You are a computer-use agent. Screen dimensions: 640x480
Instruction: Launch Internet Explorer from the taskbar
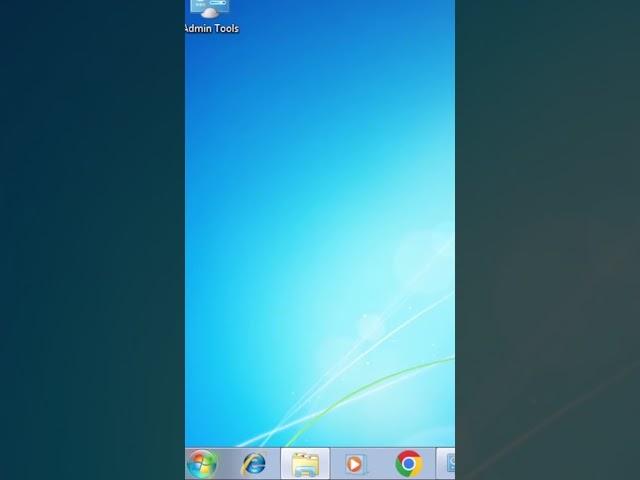click(254, 464)
